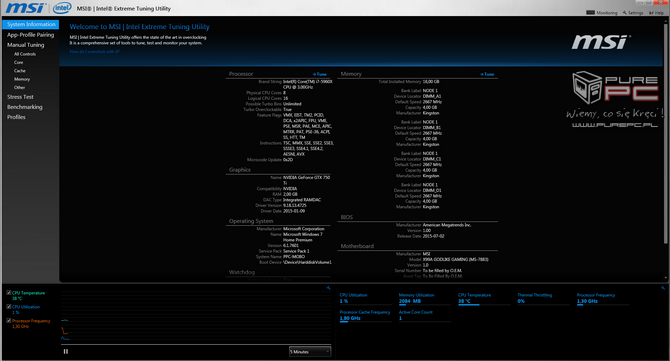Open Other tuning page
Screen dimensions: 670x361
point(19,87)
